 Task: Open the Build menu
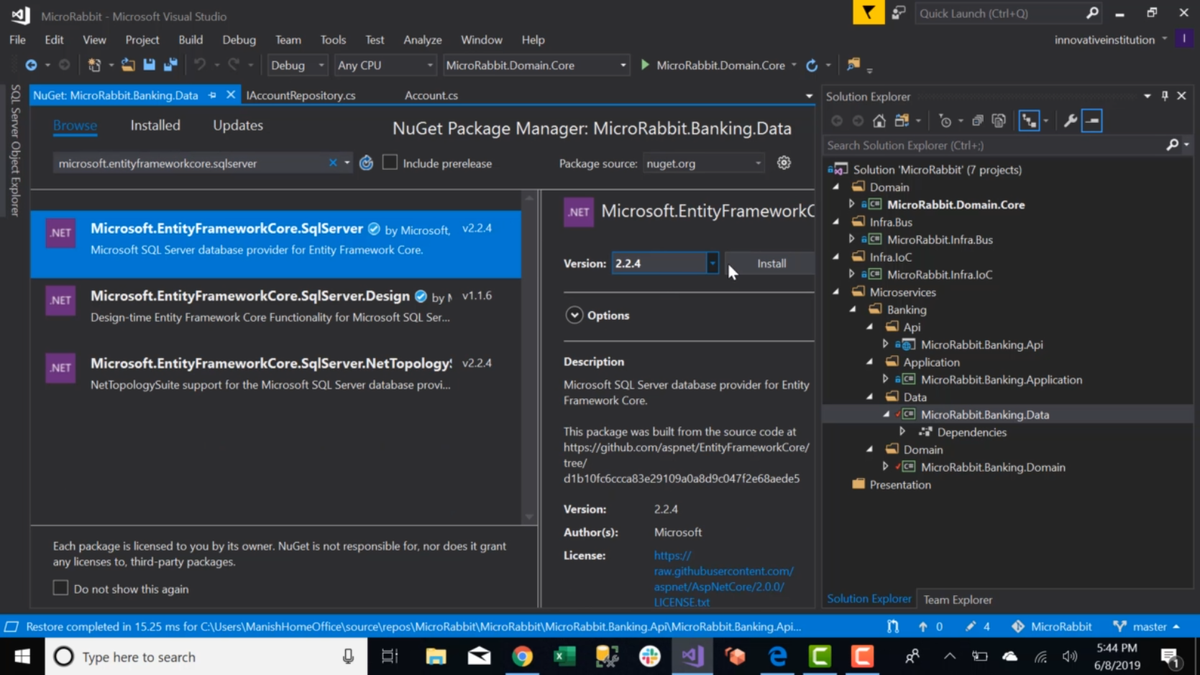[190, 40]
